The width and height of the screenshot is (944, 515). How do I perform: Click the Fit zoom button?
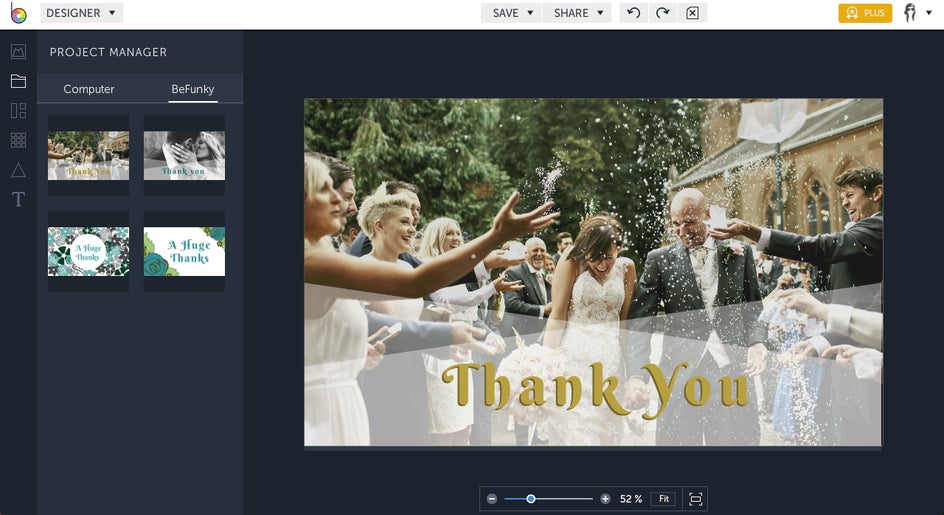663,499
